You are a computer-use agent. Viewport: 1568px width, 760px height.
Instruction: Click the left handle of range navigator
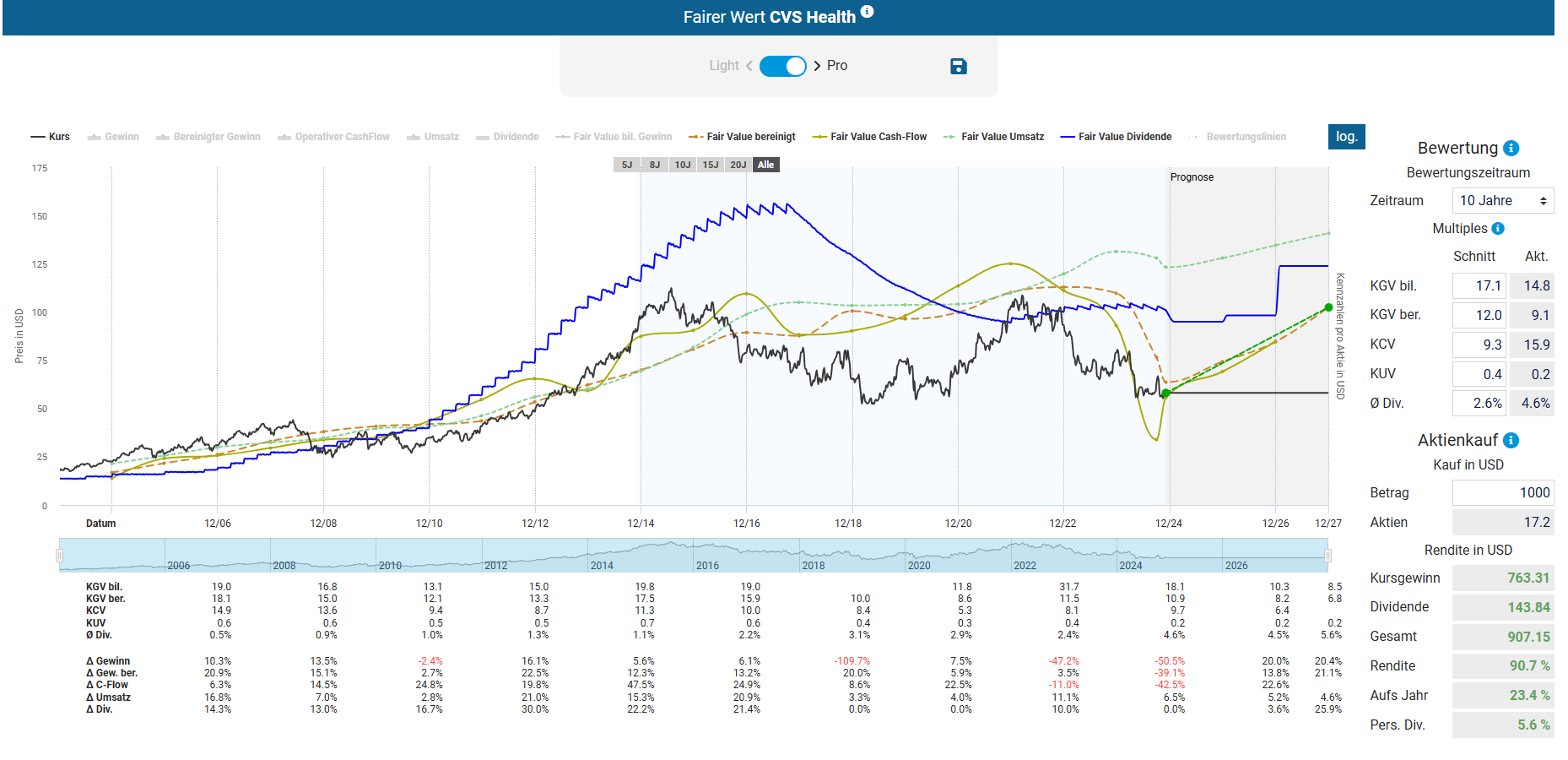click(x=59, y=555)
